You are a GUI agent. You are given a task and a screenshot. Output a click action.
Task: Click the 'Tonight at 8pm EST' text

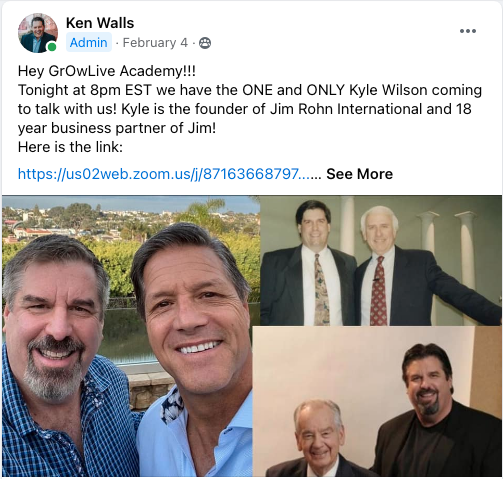[85, 90]
